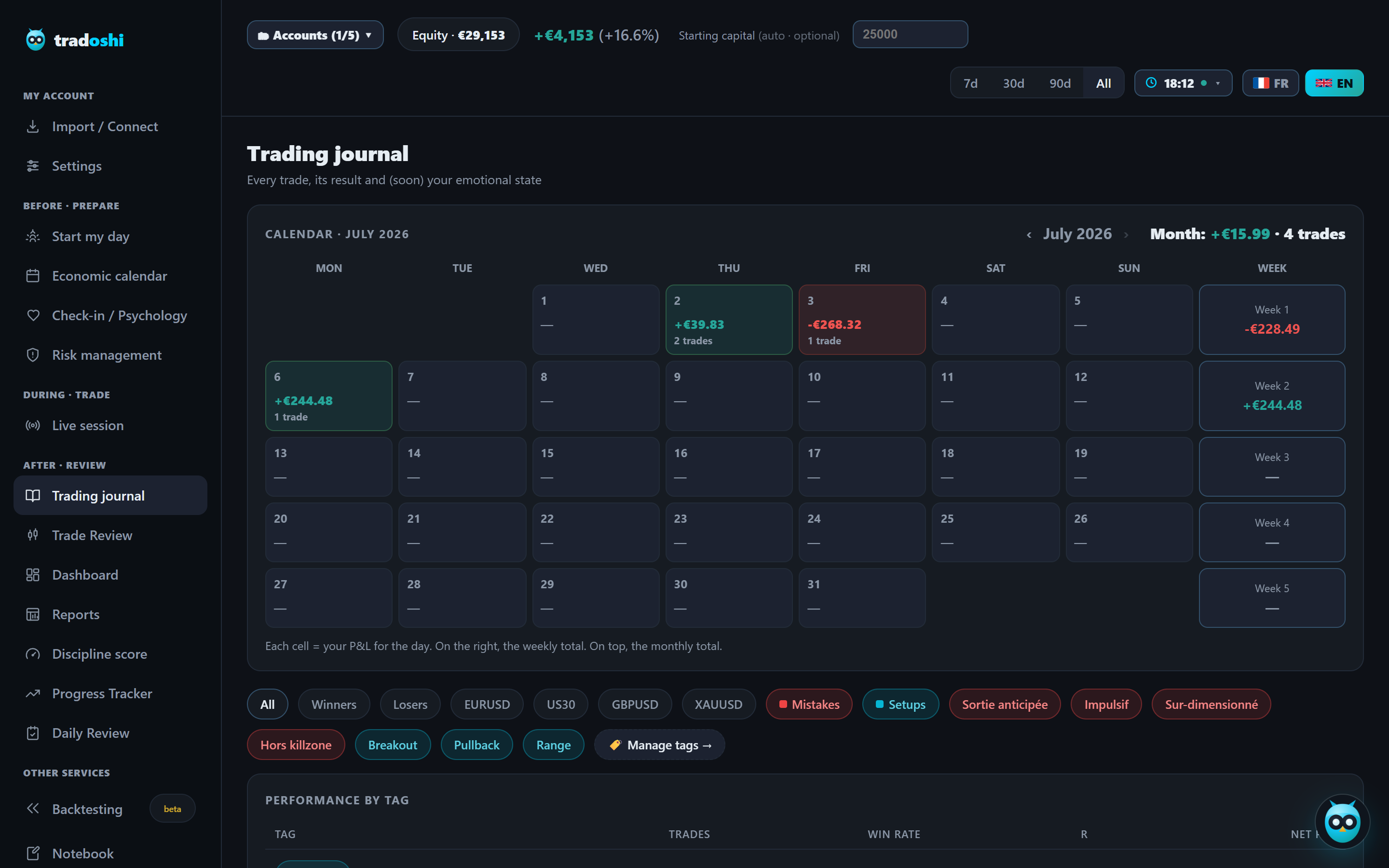Switch language to FR
Viewport: 1389px width, 868px height.
click(x=1270, y=83)
